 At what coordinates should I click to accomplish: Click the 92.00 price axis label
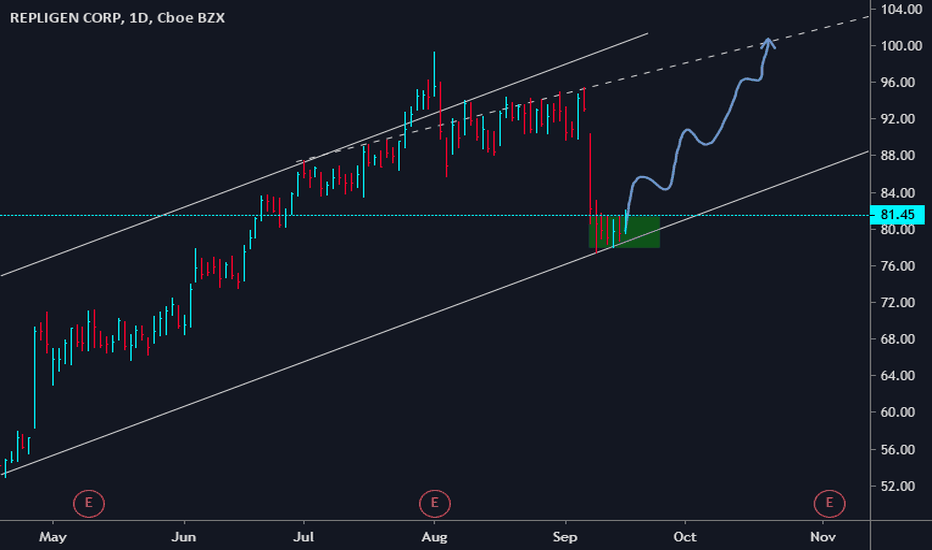[x=898, y=119]
